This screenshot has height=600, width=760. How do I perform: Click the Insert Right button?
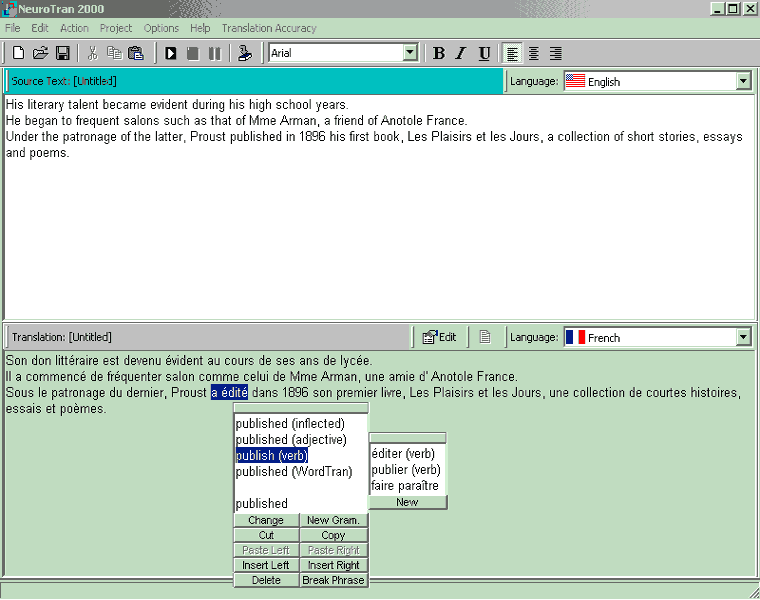pyautogui.click(x=333, y=565)
